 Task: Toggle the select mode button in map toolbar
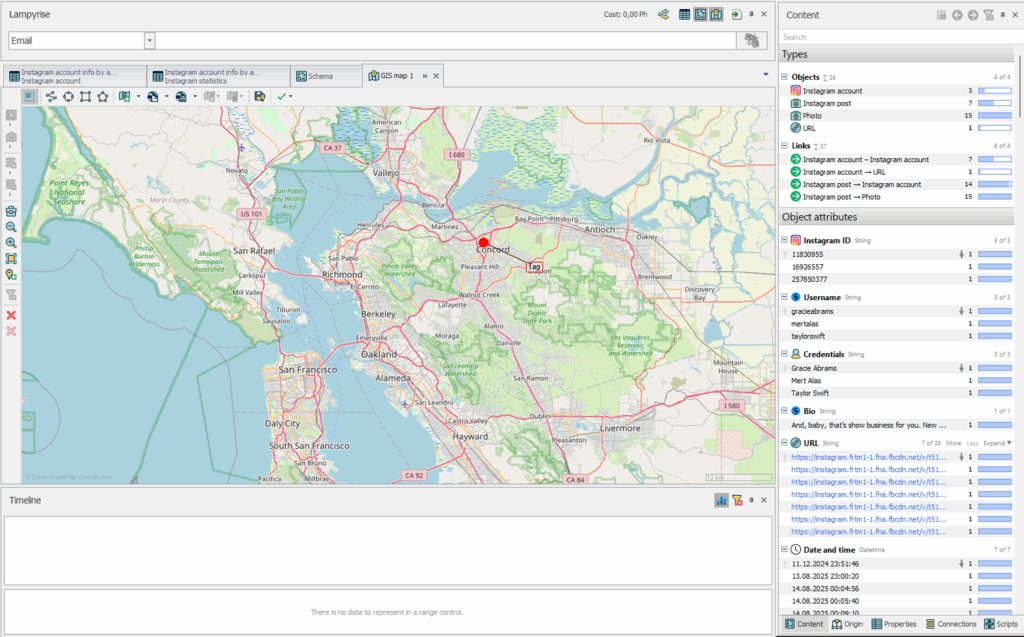coord(29,97)
